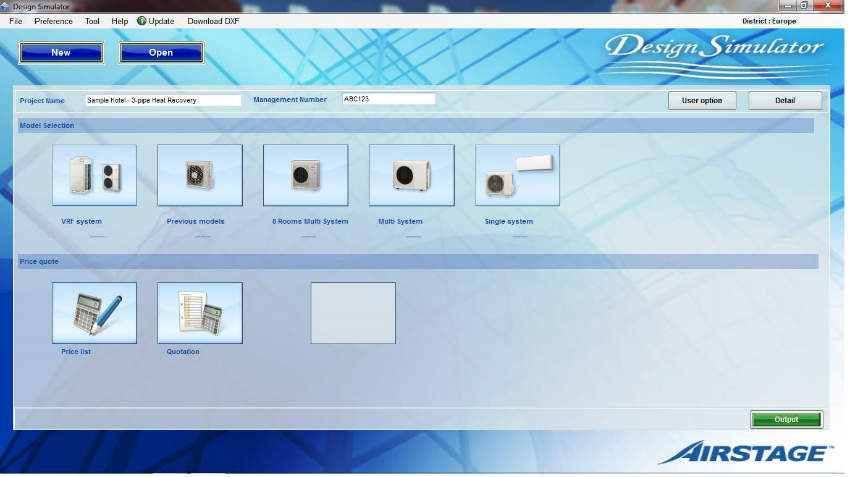Click the Detail button

click(785, 101)
